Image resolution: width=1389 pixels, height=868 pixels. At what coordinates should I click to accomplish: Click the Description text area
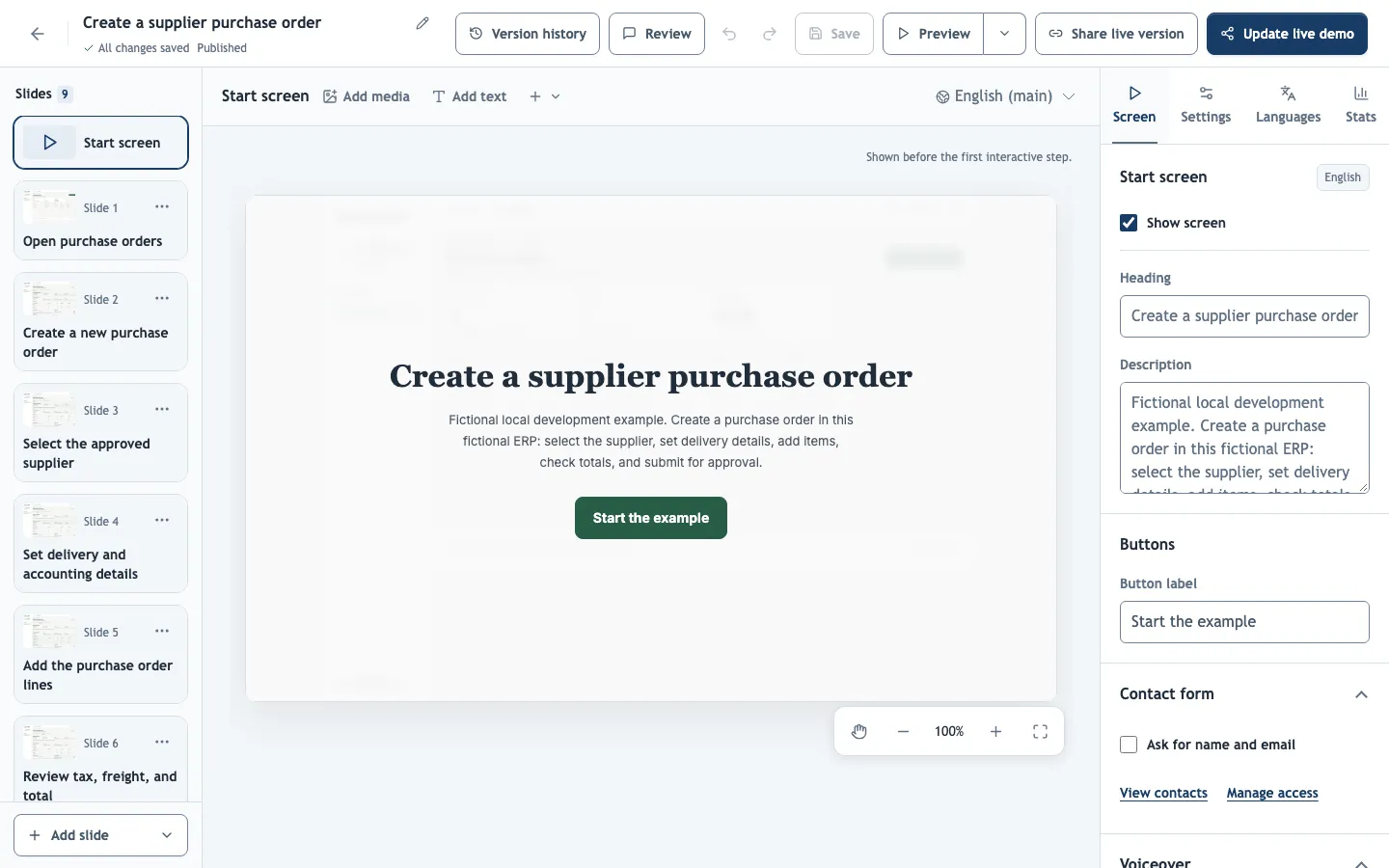(1244, 438)
